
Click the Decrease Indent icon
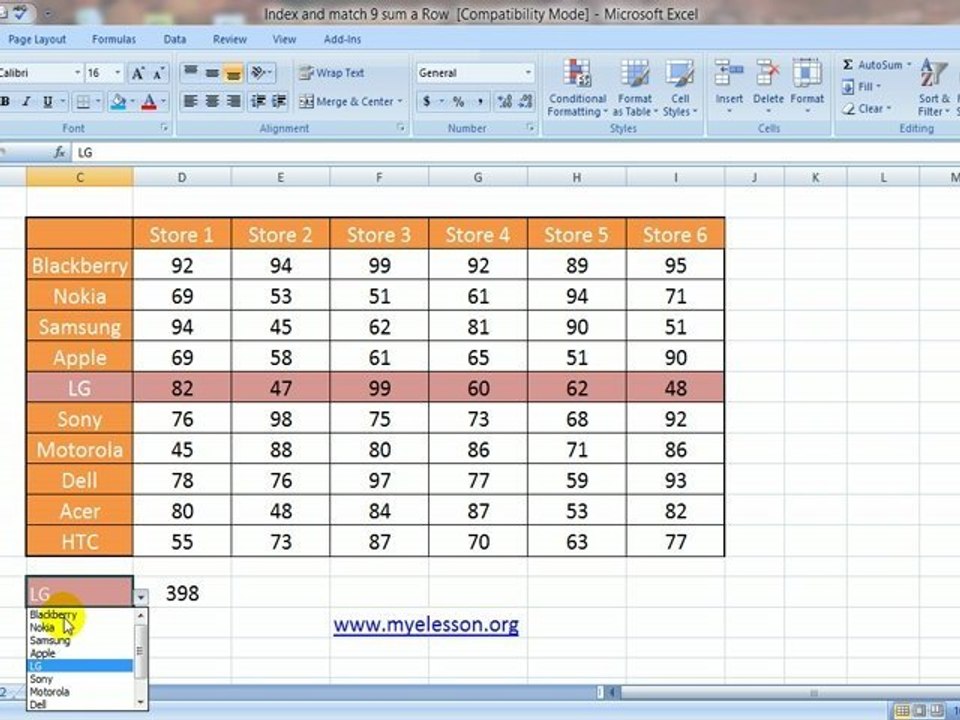tap(258, 101)
